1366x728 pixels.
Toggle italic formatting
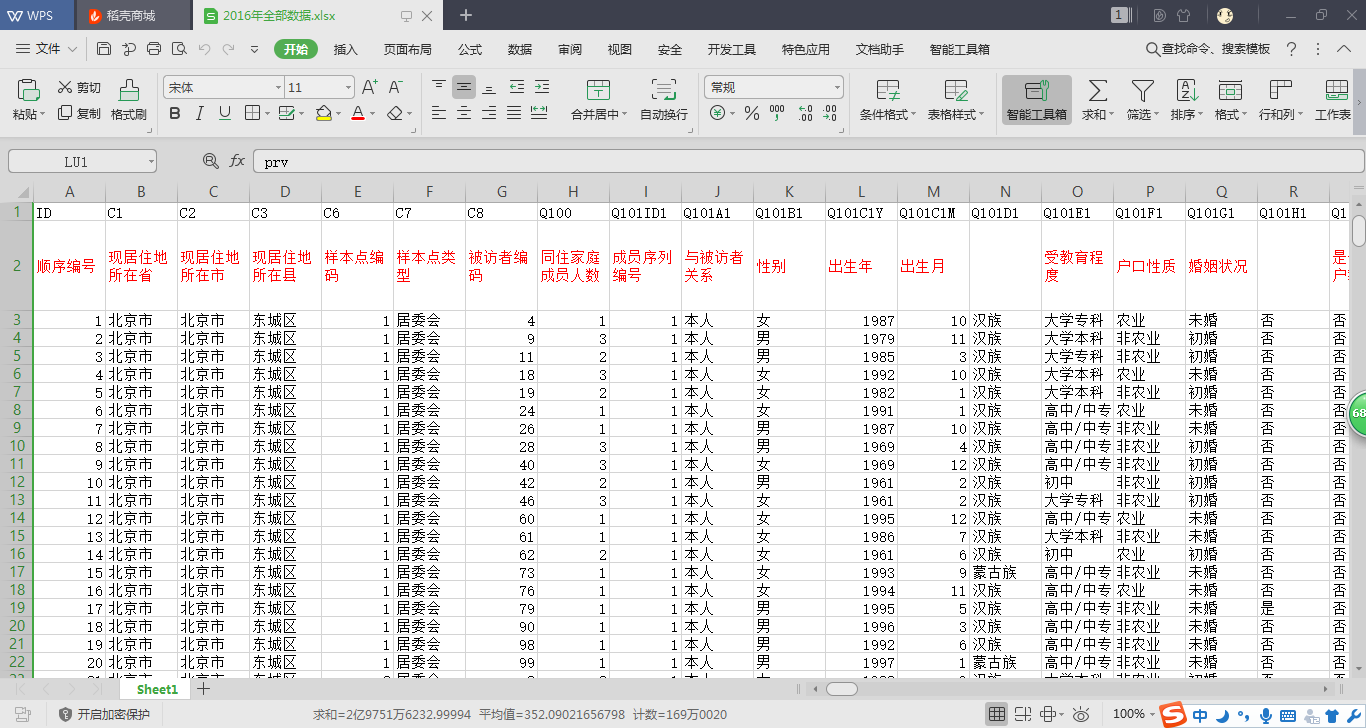click(x=200, y=113)
